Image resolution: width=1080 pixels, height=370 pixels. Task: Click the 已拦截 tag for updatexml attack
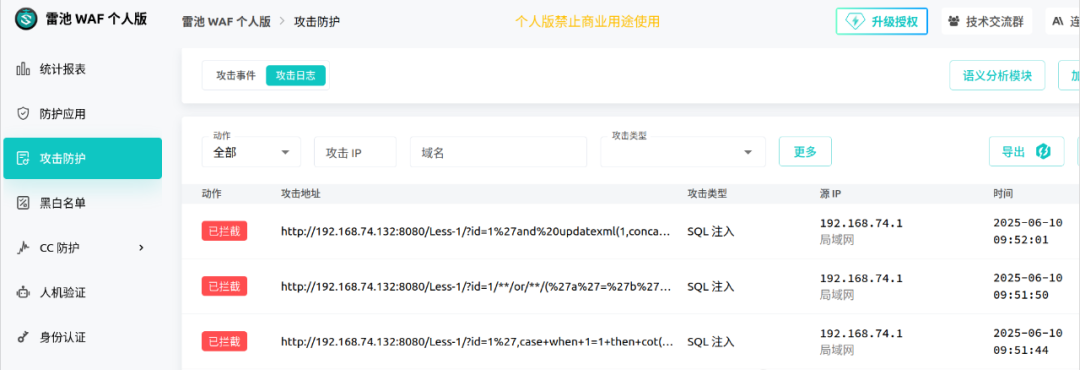coord(224,232)
